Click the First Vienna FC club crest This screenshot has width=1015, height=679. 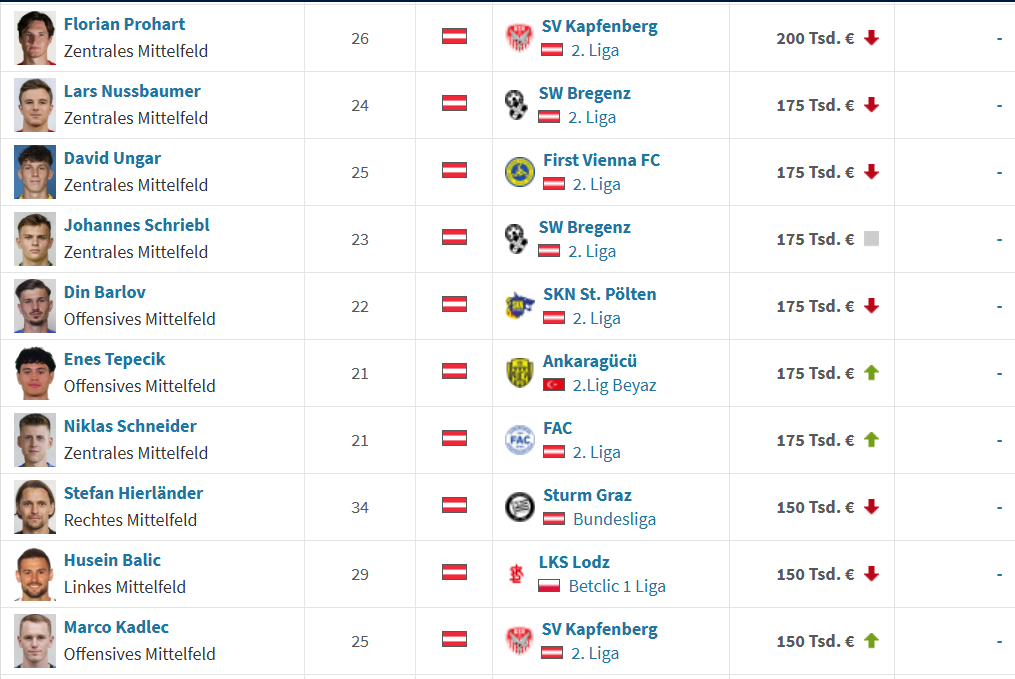519,172
